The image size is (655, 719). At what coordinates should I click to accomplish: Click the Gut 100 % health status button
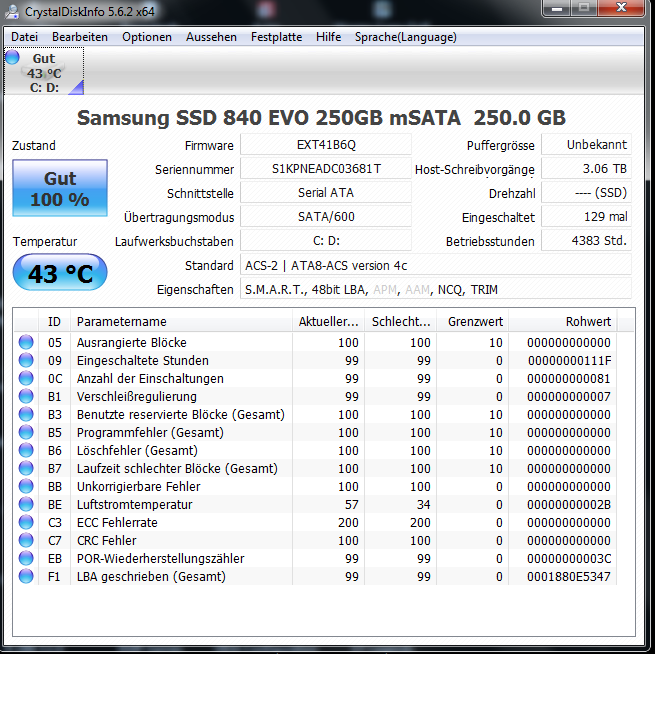click(x=60, y=188)
